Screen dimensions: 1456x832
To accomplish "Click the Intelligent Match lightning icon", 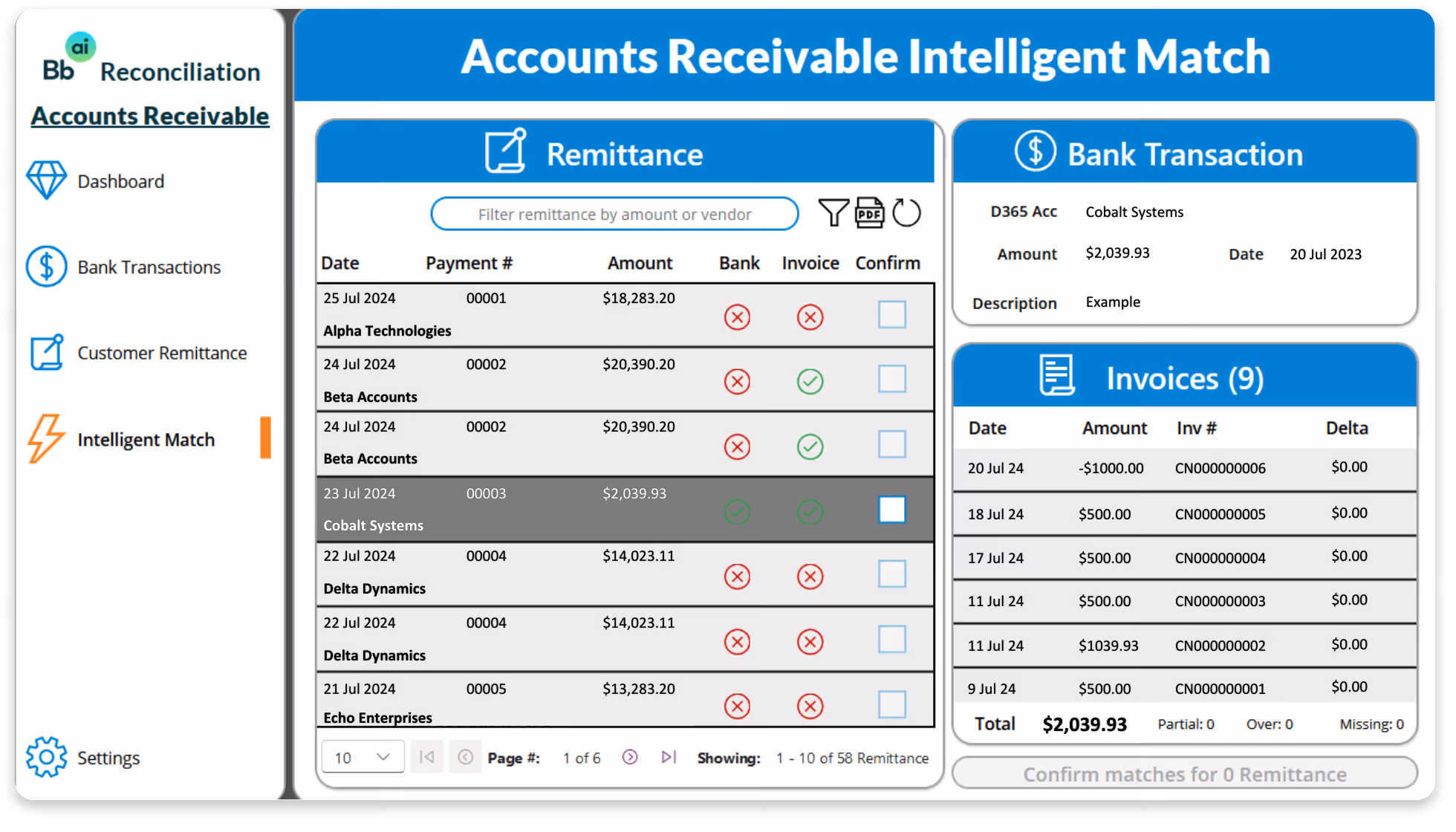I will click(x=46, y=438).
